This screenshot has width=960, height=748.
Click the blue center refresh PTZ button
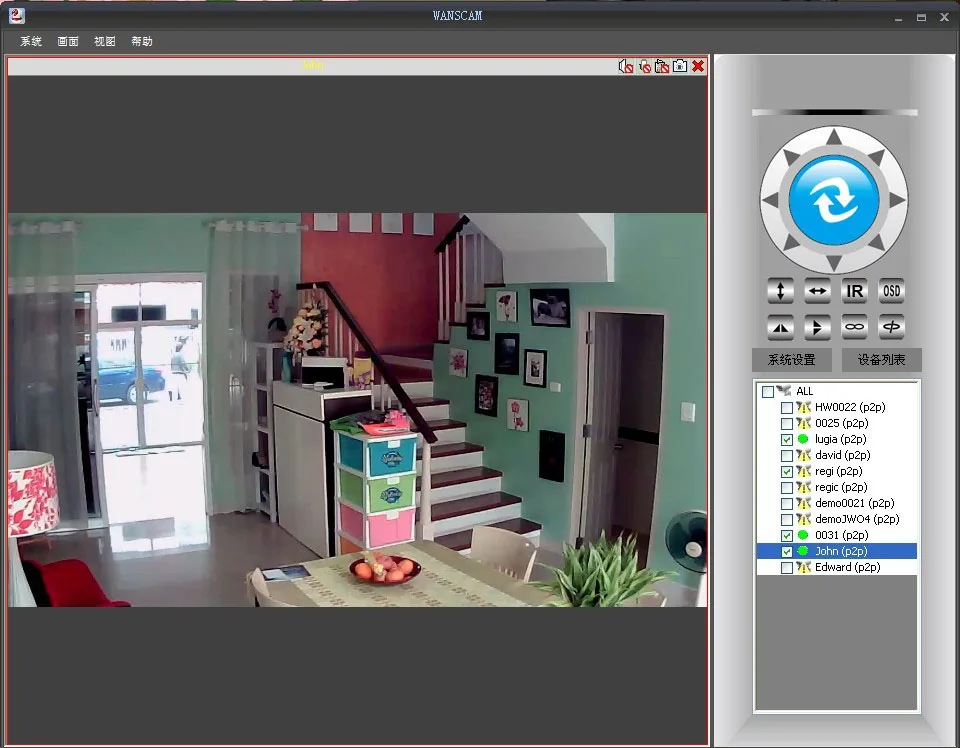834,200
